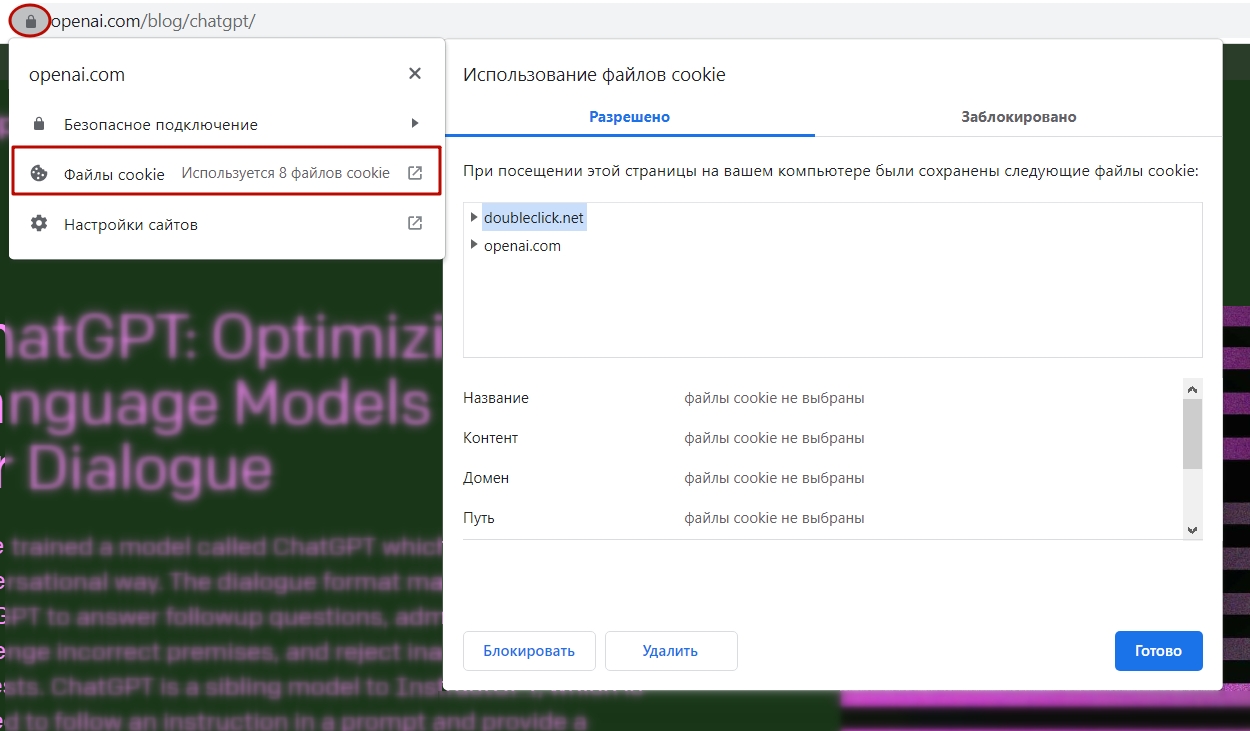The height and width of the screenshot is (731, 1250).
Task: Click the cookie icon in site popup
Action: coord(39,173)
